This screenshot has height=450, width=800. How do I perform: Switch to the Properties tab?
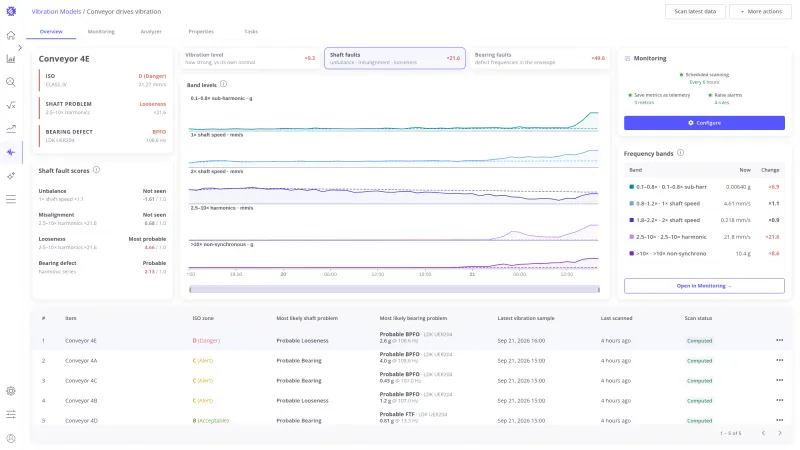coord(201,32)
